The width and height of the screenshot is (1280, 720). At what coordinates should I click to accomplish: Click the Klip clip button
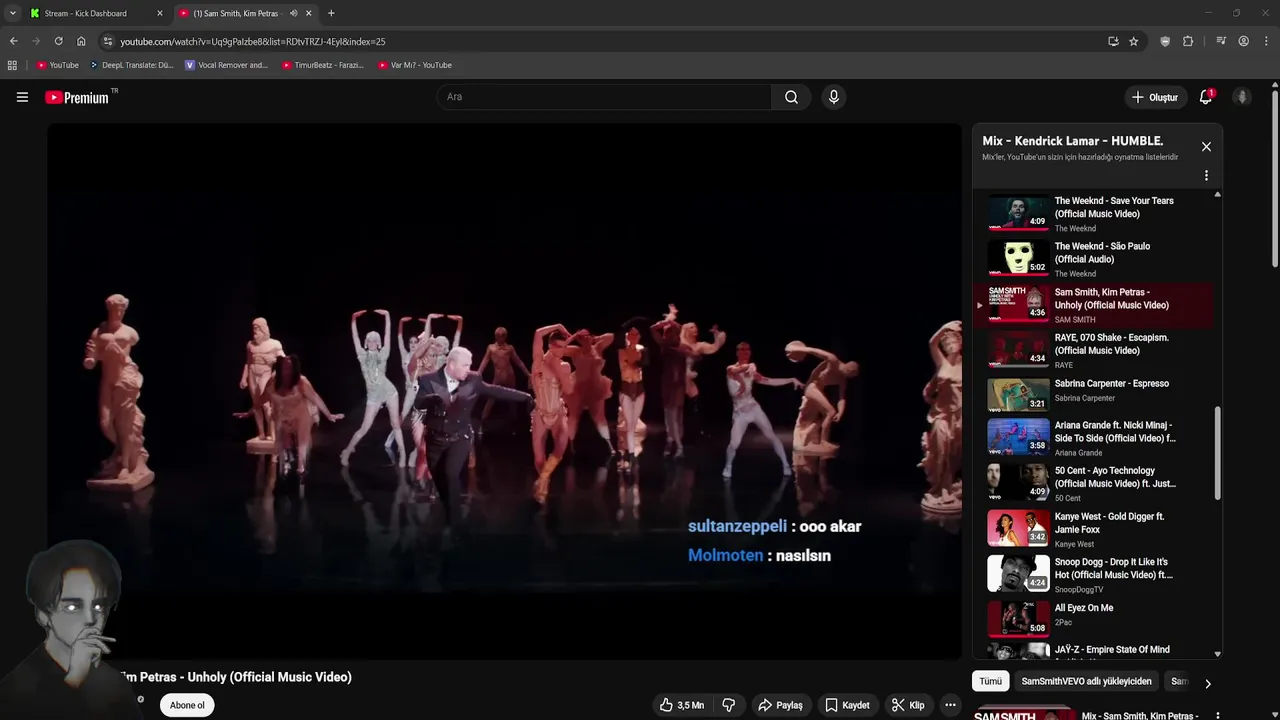(x=908, y=705)
